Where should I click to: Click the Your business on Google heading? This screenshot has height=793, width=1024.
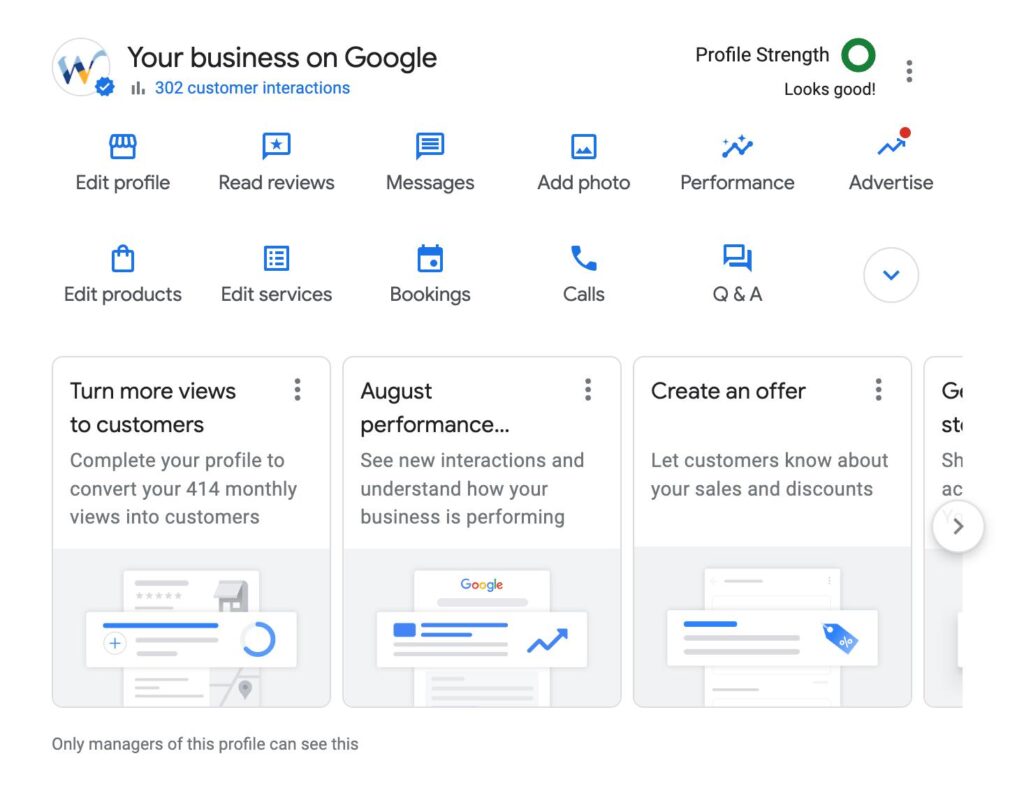(x=282, y=57)
